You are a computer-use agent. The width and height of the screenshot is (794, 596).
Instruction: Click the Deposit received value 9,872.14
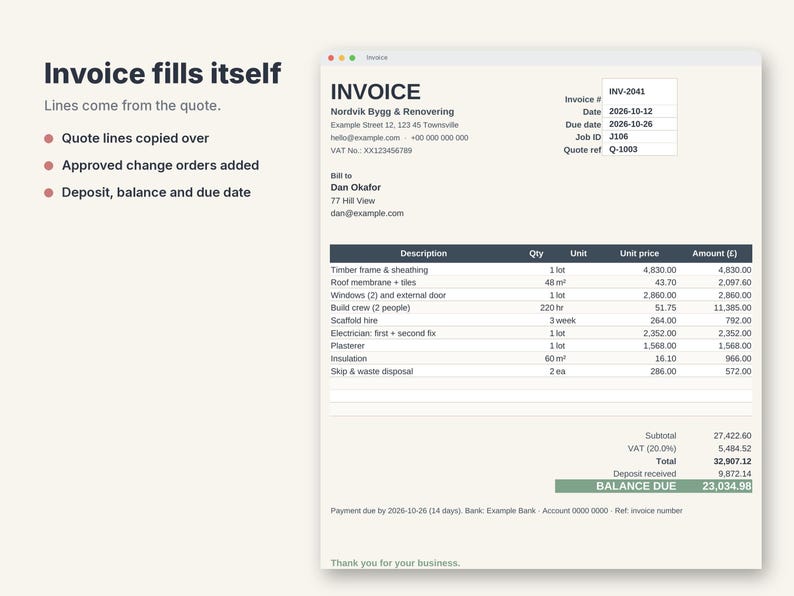coord(734,474)
